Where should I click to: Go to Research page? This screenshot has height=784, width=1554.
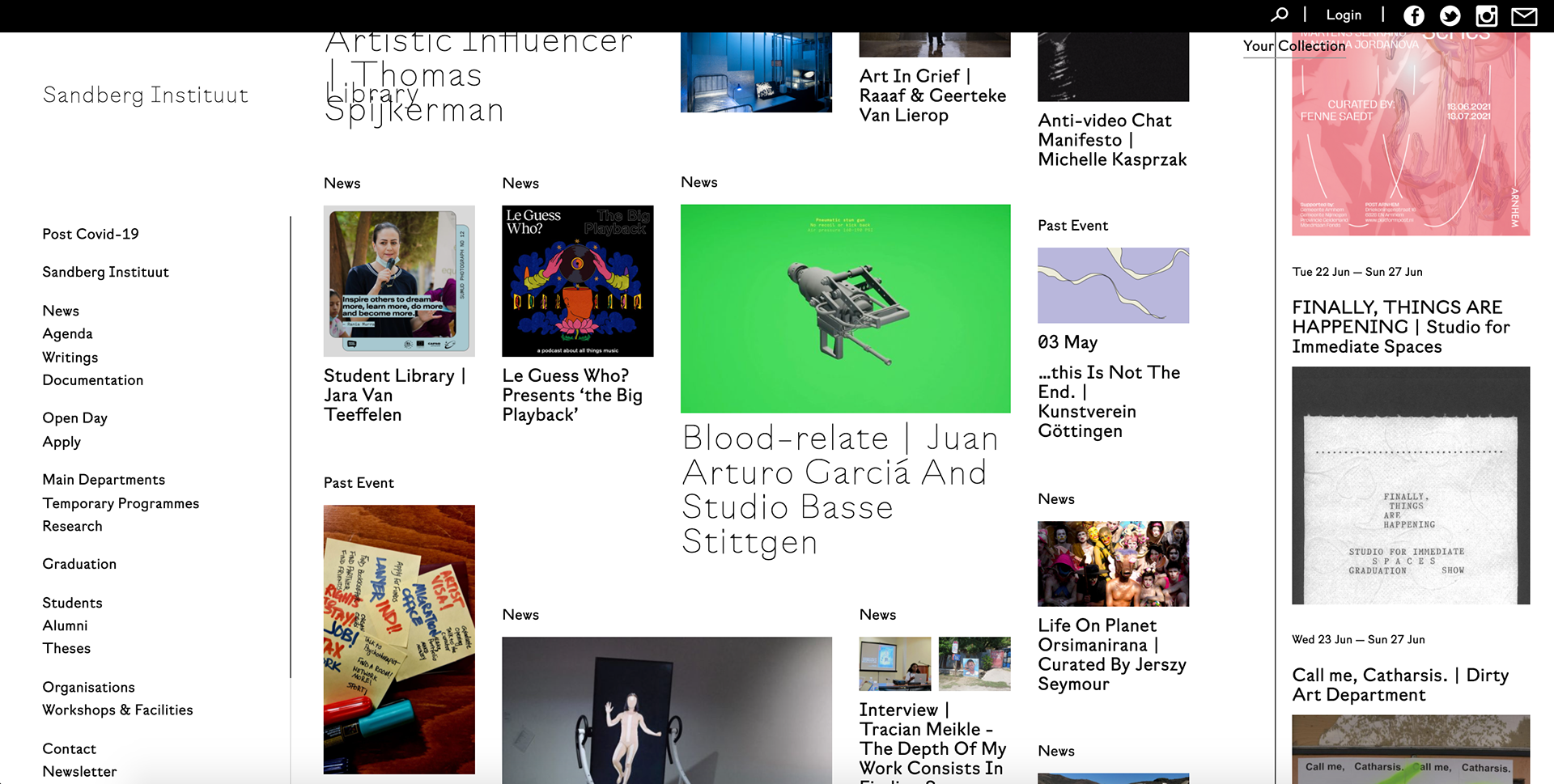(x=72, y=526)
